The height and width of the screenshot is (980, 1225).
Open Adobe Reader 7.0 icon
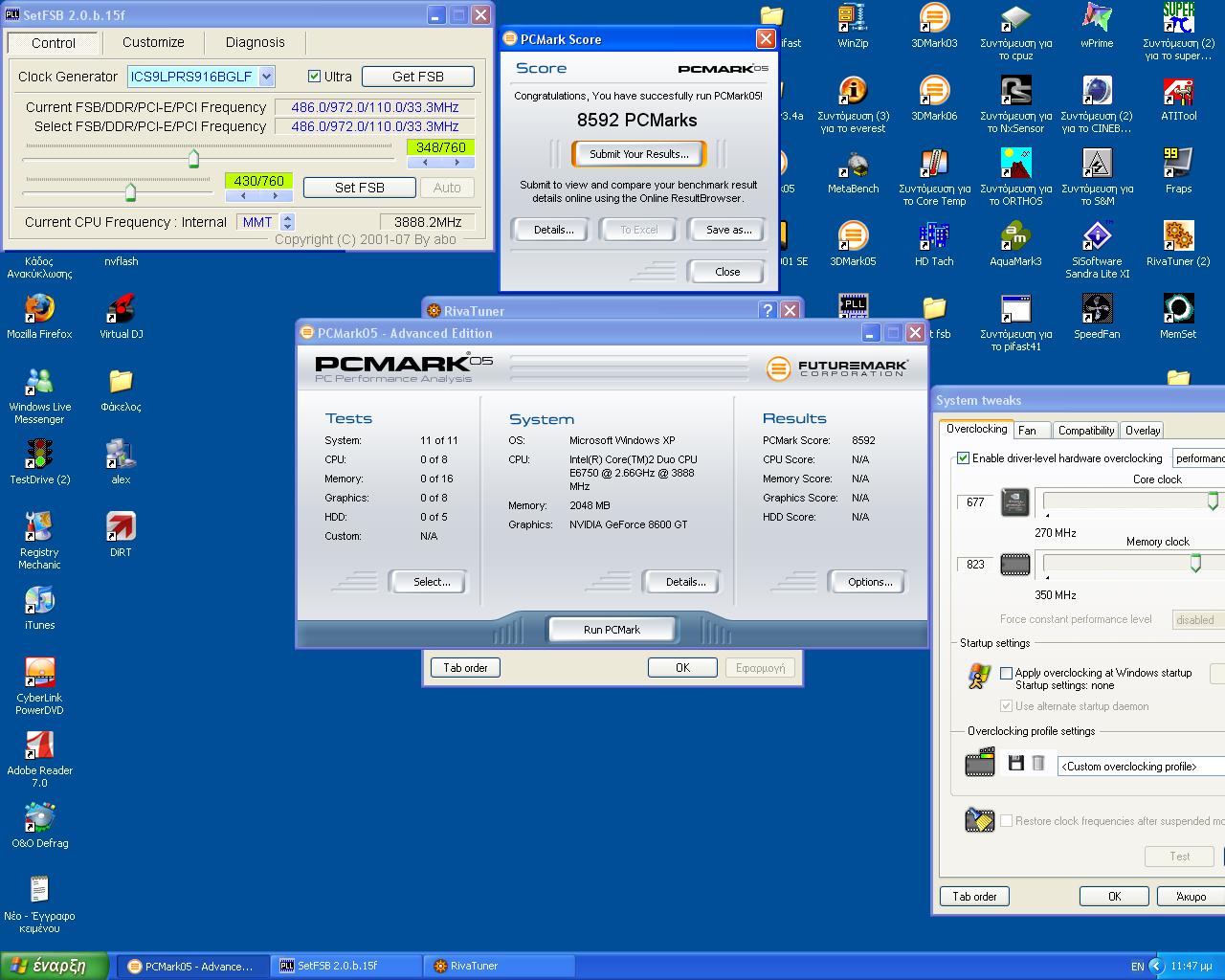[x=39, y=759]
